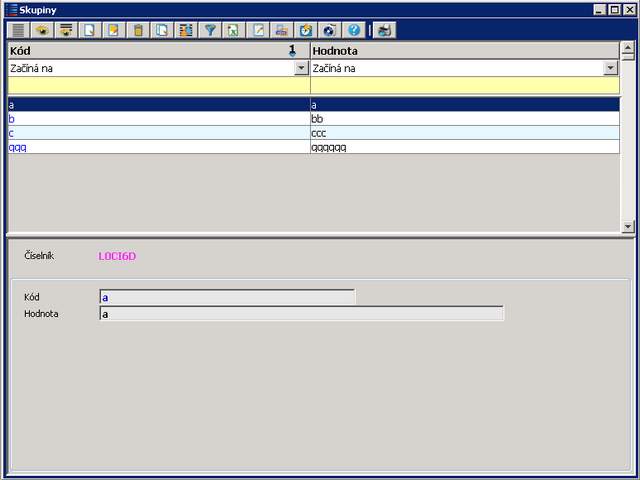This screenshot has width=640, height=480.
Task: Click the grid scrollbar up arrow
Action: (628, 47)
